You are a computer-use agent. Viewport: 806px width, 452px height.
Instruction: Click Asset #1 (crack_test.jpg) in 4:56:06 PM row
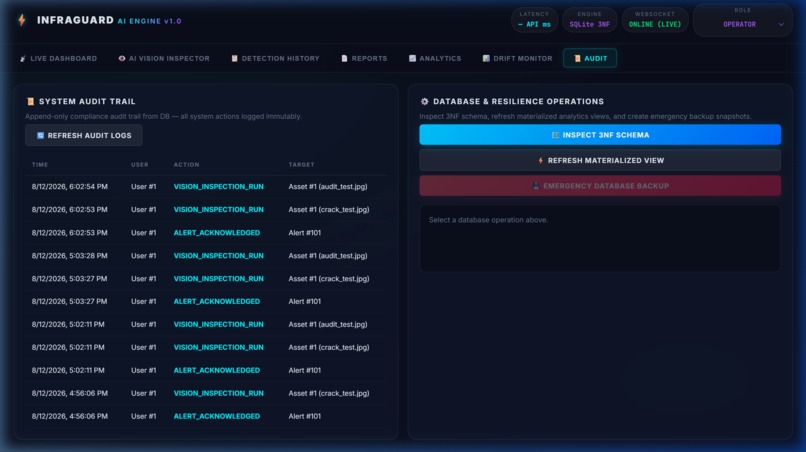tap(328, 393)
